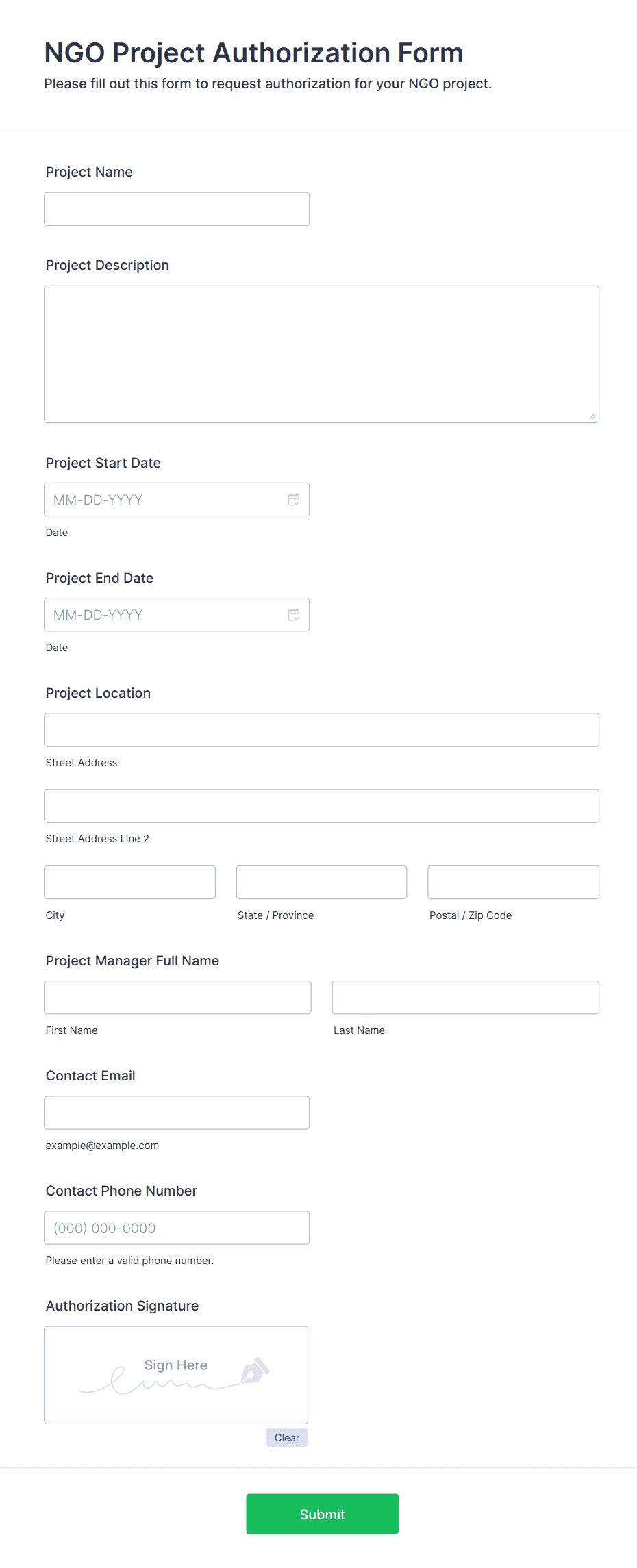This screenshot has height=1568, width=637.
Task: Open the Project Start Date calendar icon
Action: (x=294, y=500)
